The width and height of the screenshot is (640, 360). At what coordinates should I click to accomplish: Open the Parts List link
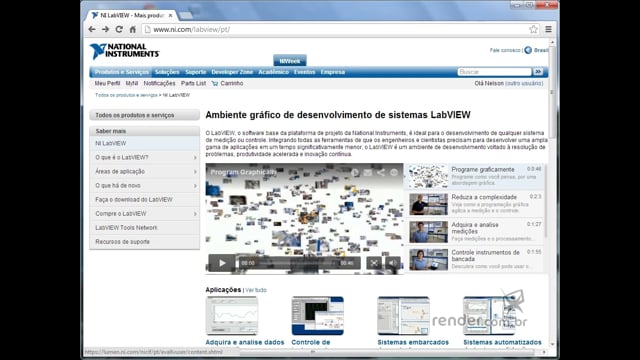(193, 83)
